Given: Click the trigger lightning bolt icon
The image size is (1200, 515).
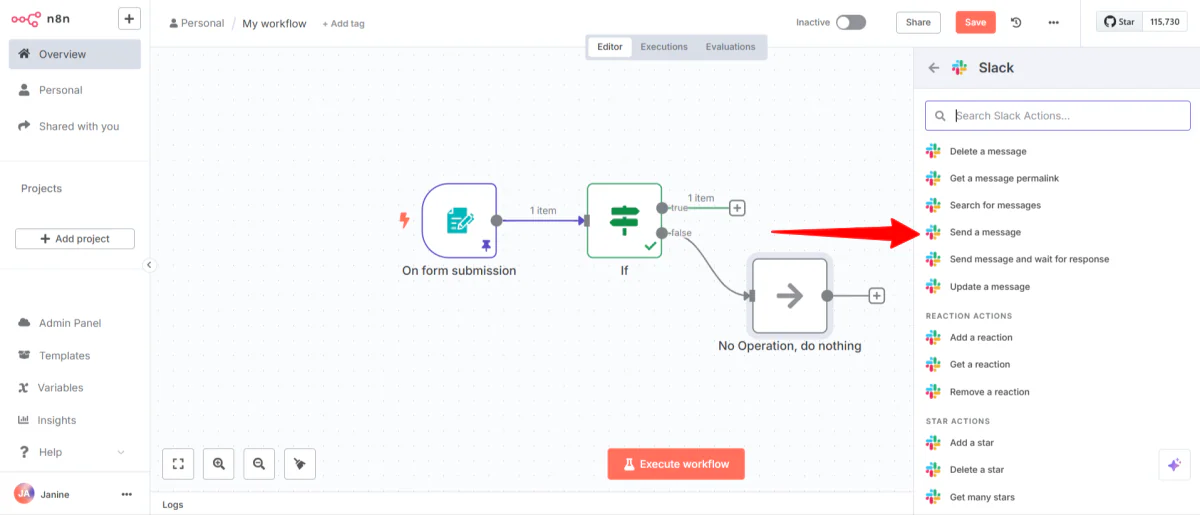Looking at the screenshot, I should click(404, 220).
